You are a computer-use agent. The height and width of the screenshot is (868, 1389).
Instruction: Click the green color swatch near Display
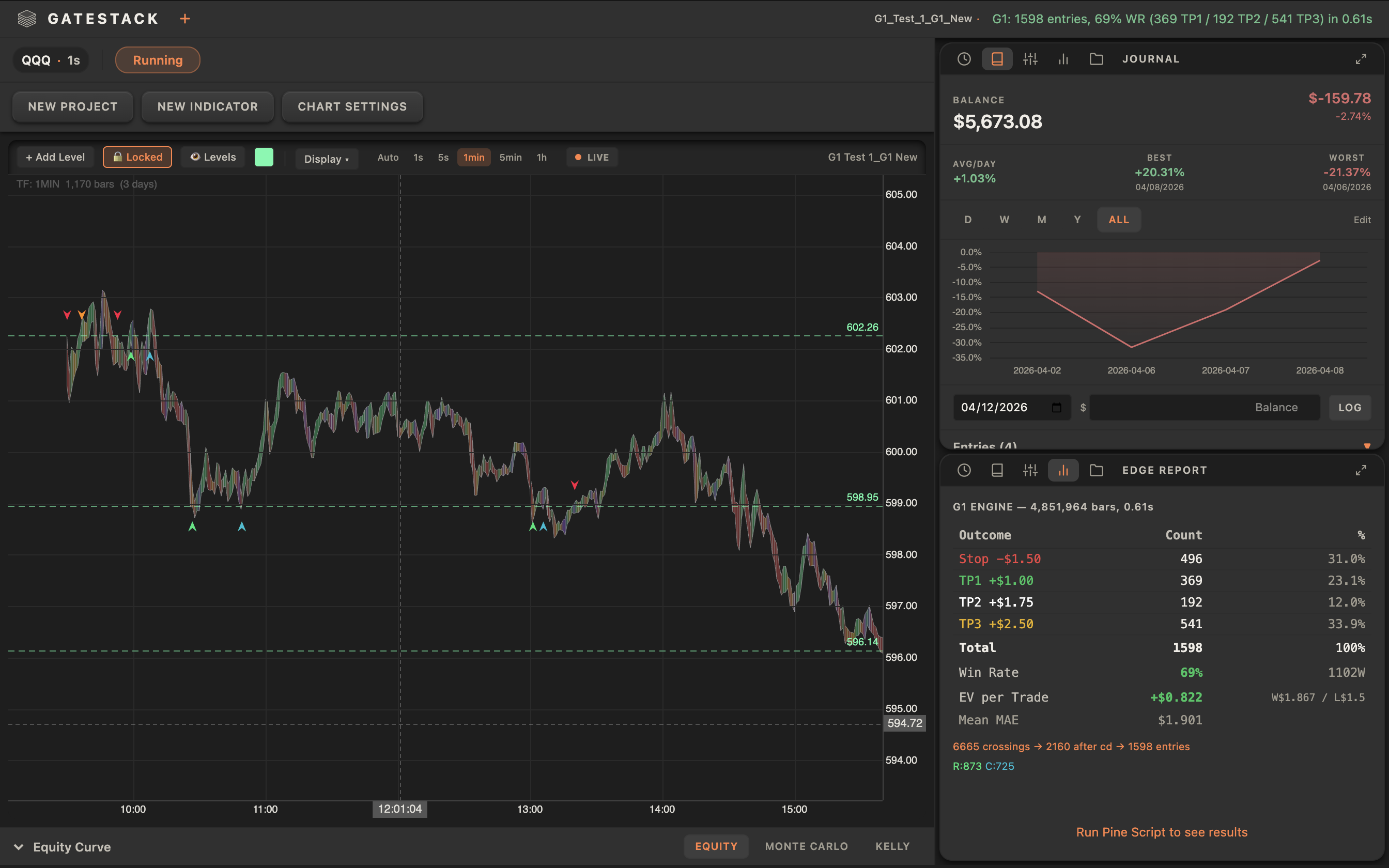264,157
